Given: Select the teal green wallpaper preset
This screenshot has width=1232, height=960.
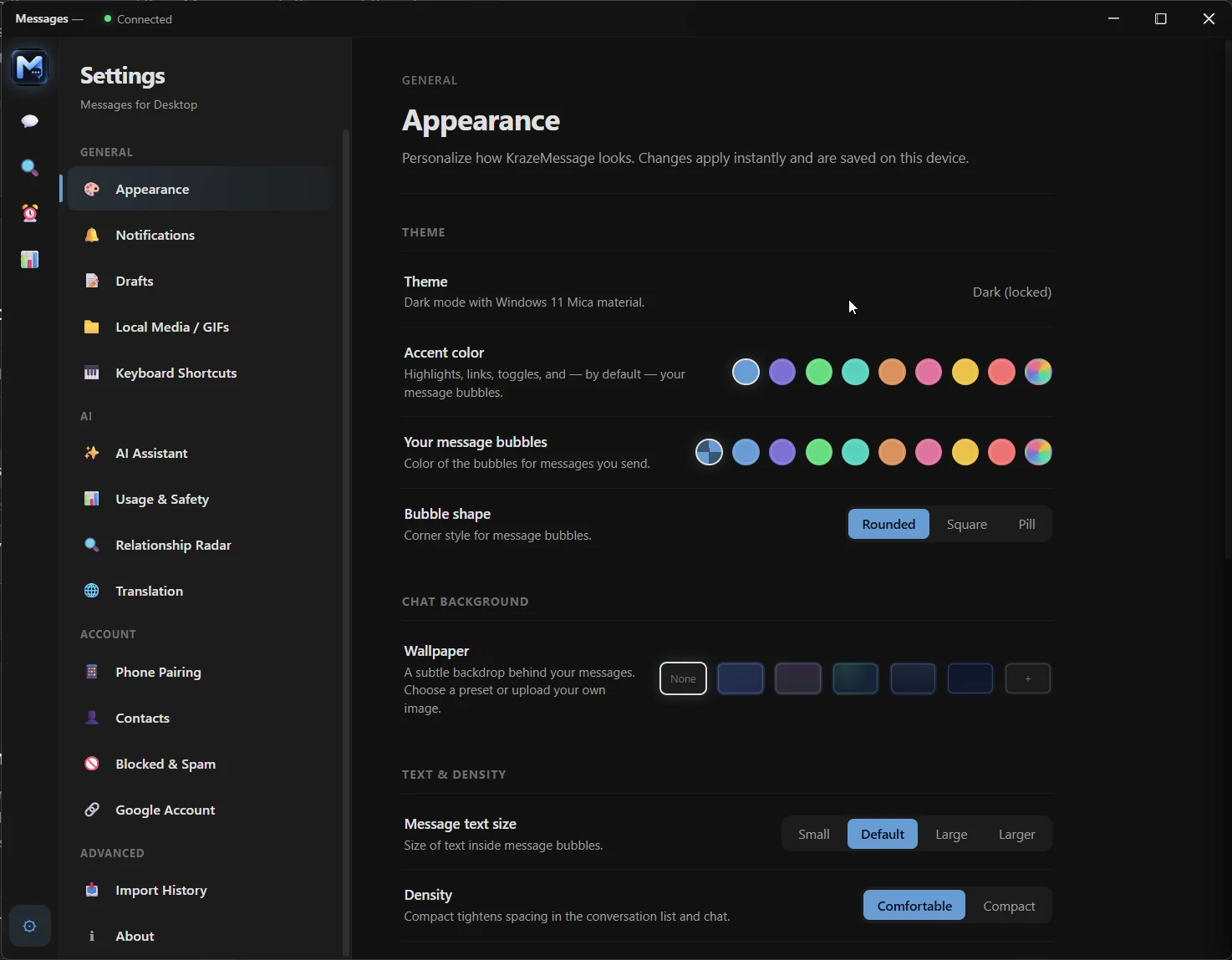Looking at the screenshot, I should click(855, 678).
